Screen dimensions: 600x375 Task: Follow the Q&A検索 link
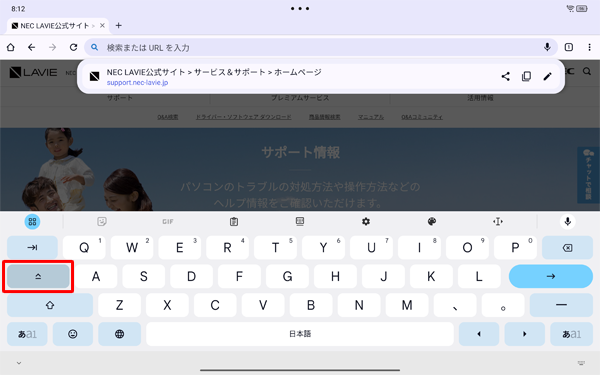click(168, 117)
